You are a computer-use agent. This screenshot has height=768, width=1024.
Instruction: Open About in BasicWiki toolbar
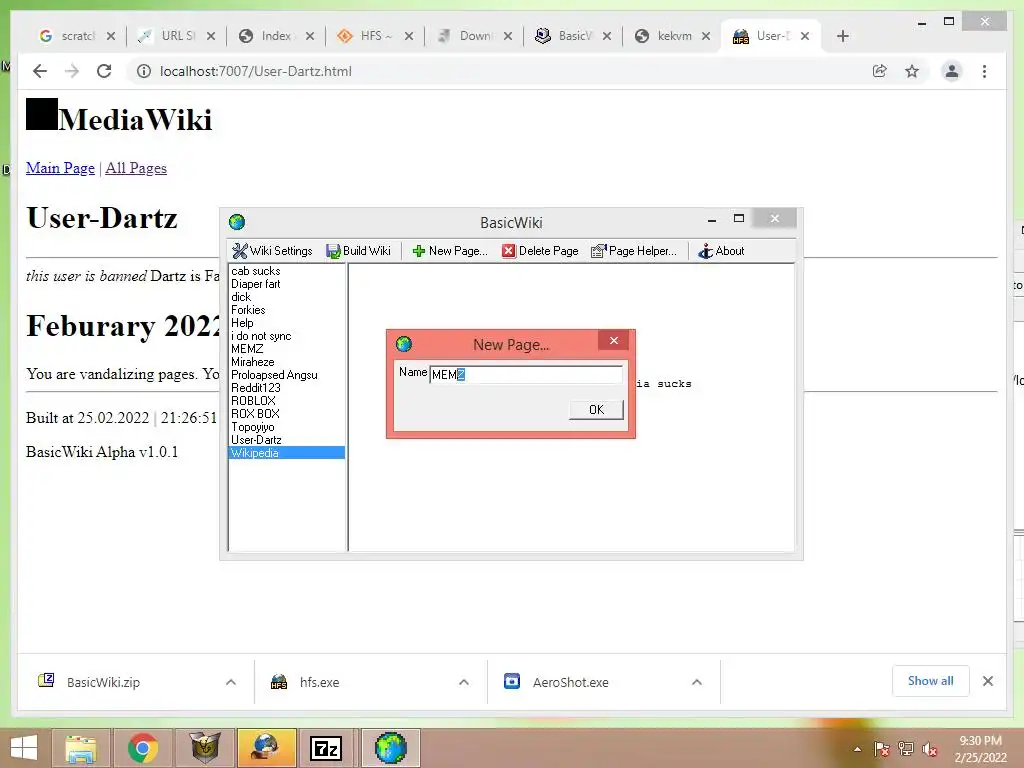pos(721,251)
